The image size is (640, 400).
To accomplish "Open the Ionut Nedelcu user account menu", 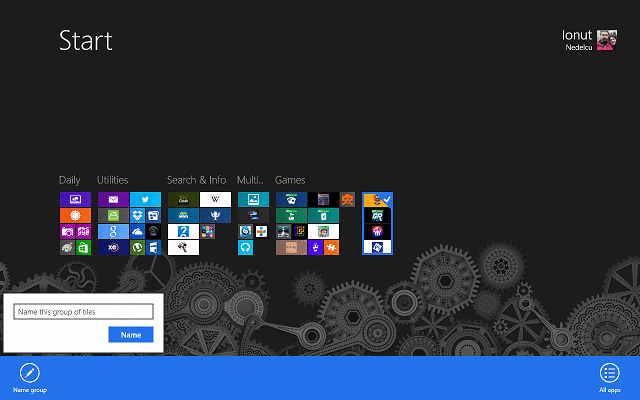I will 589,40.
